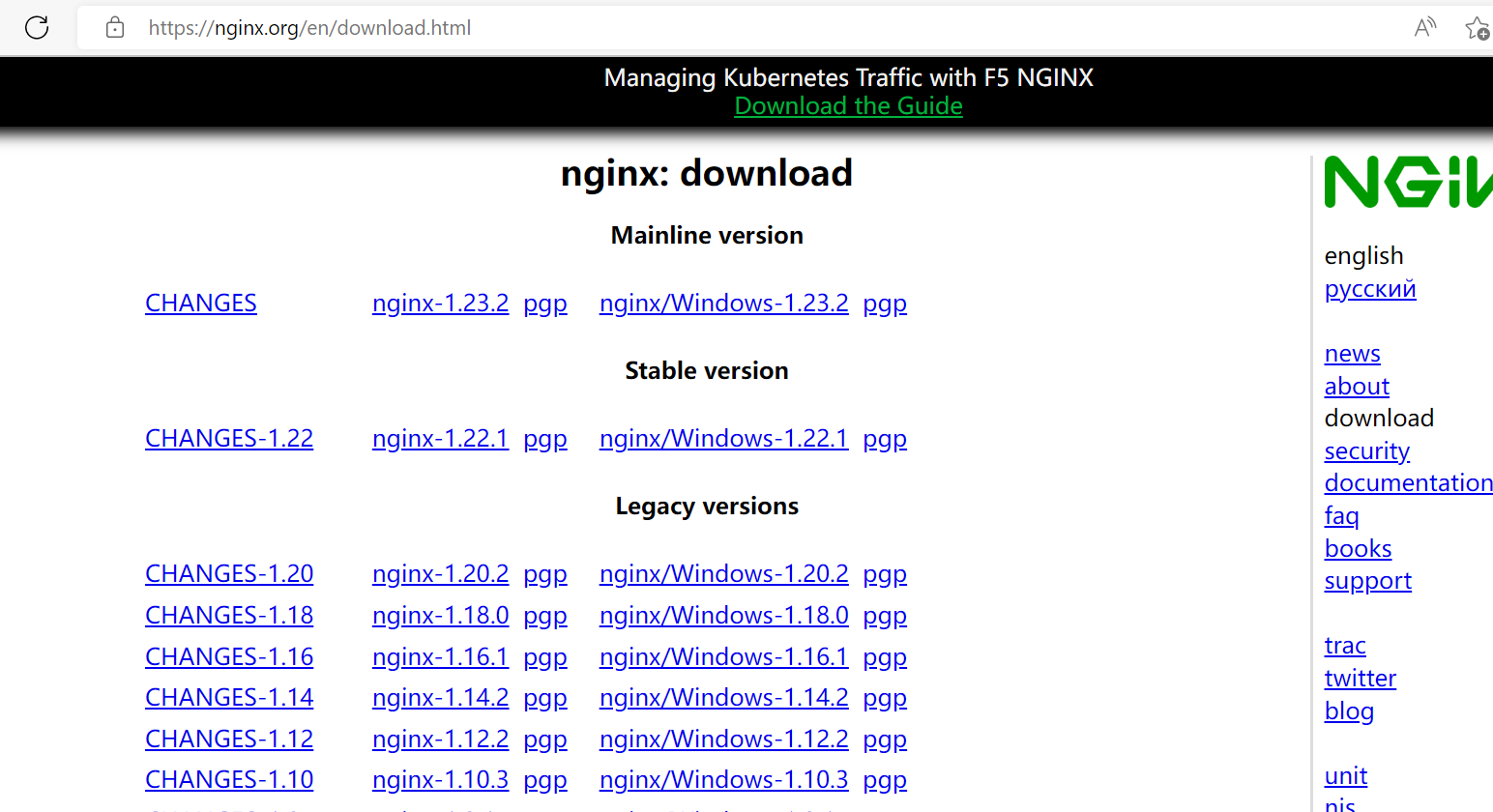The width and height of the screenshot is (1493, 812).
Task: Open the support page
Action: (1367, 581)
